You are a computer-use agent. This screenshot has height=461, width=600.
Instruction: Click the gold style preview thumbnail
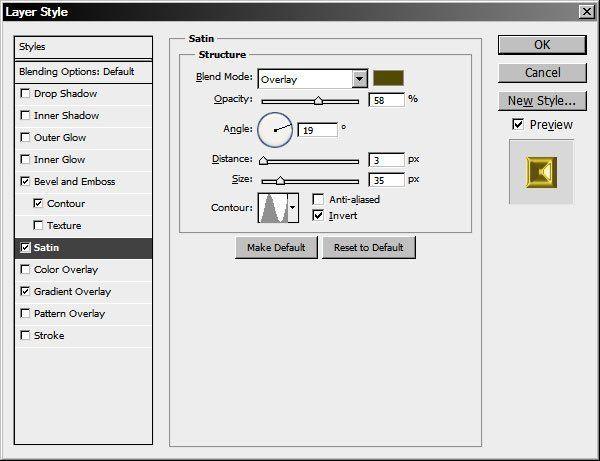tap(541, 172)
